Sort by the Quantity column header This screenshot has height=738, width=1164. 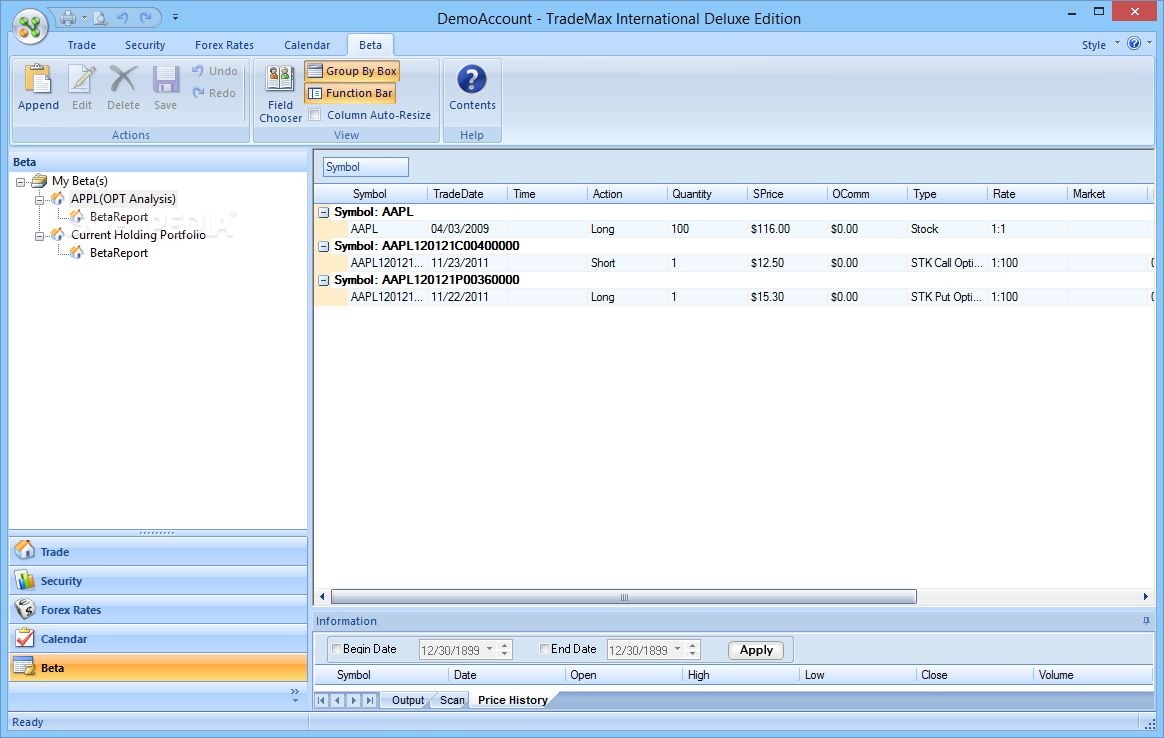point(707,194)
